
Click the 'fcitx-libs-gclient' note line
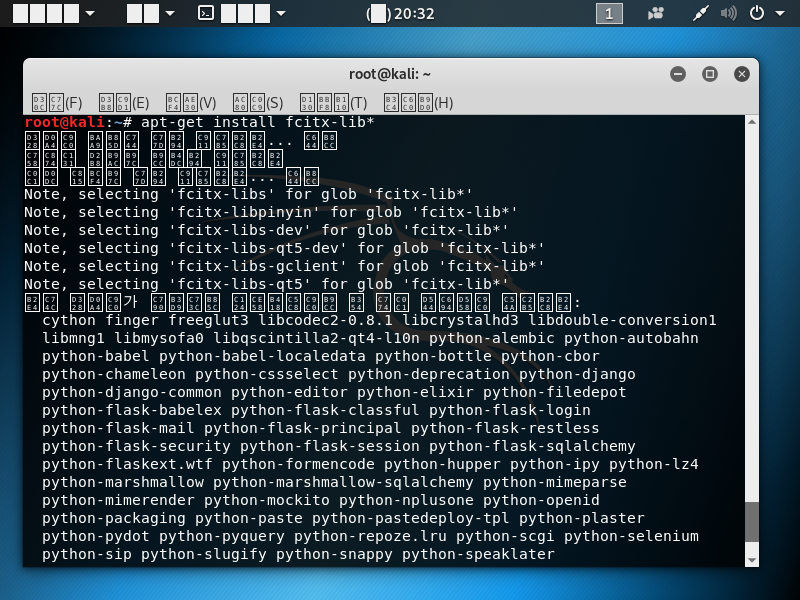284,266
